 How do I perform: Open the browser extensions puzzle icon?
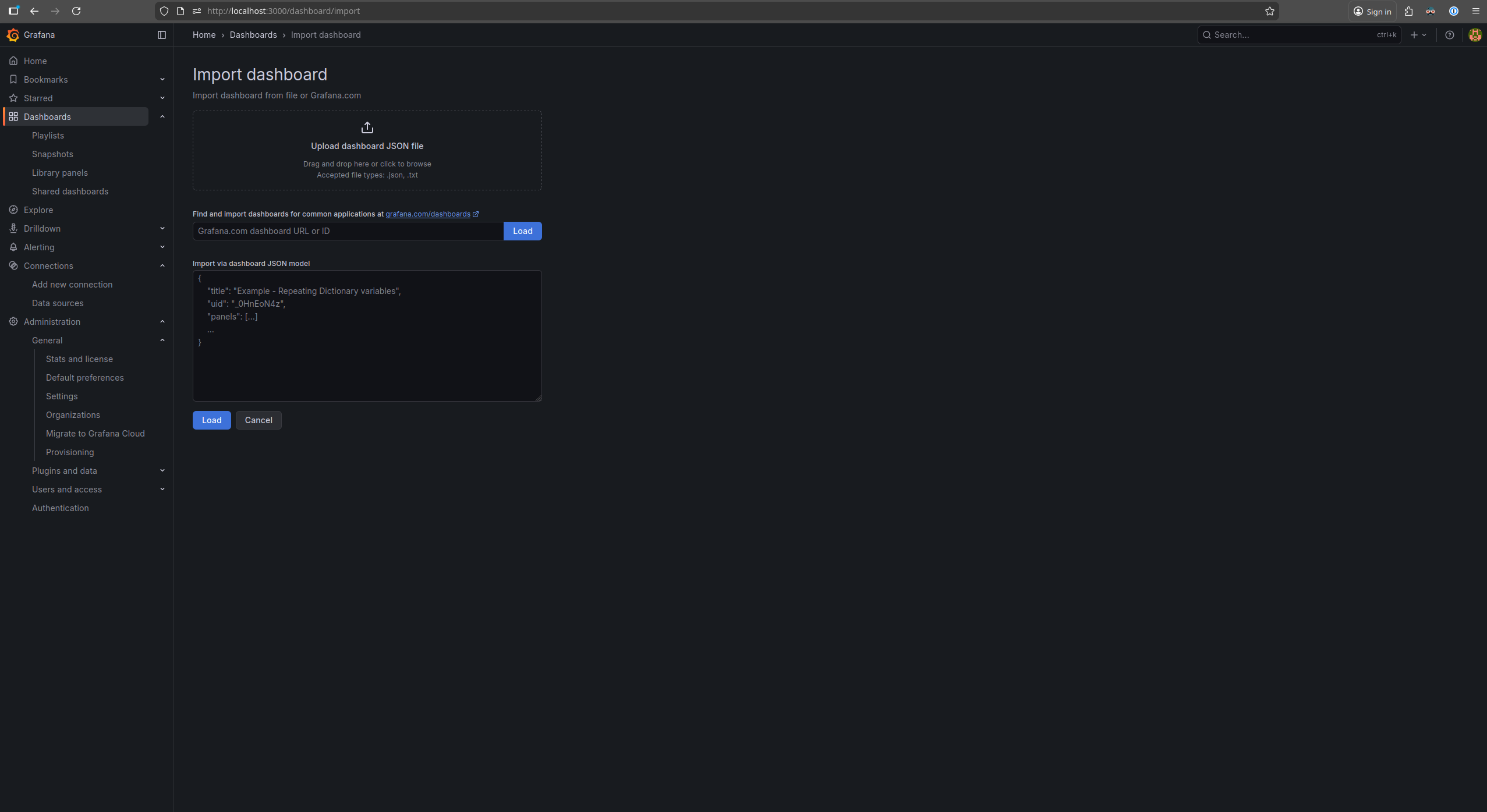1408,11
